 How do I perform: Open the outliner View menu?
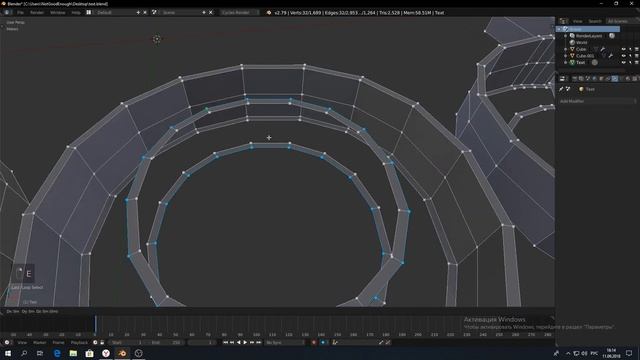click(x=578, y=21)
